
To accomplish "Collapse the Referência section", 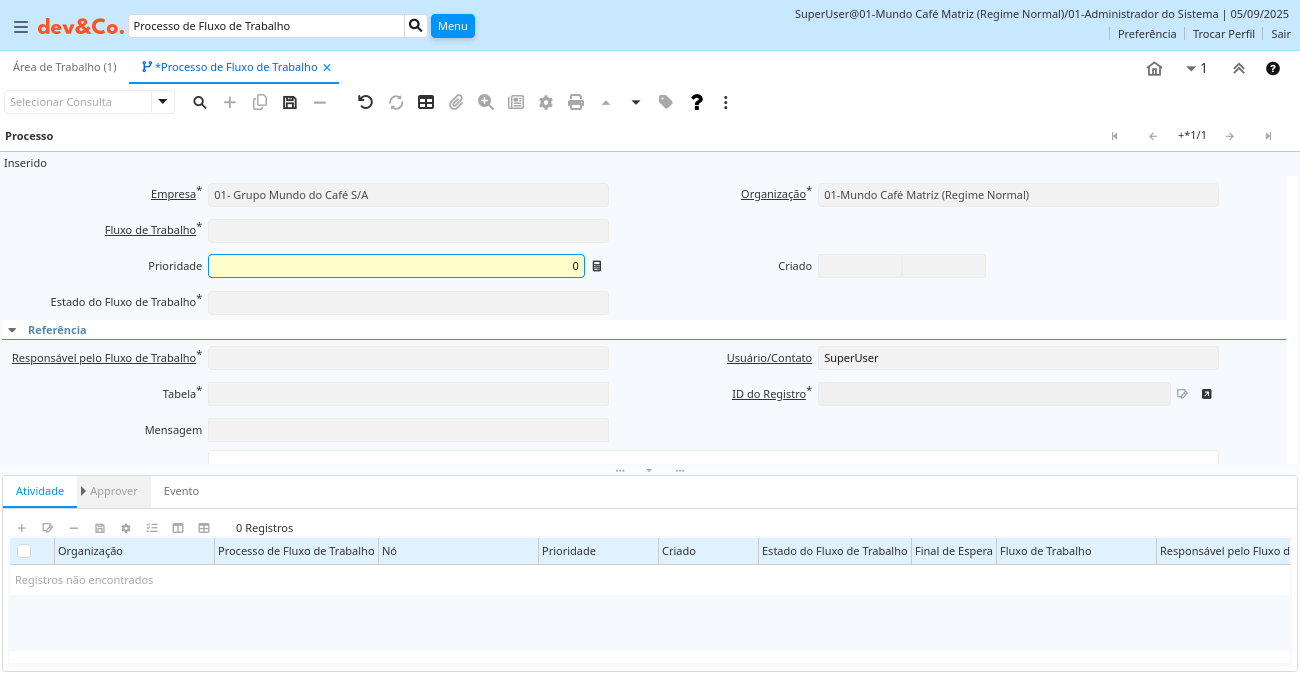I will click(x=12, y=330).
